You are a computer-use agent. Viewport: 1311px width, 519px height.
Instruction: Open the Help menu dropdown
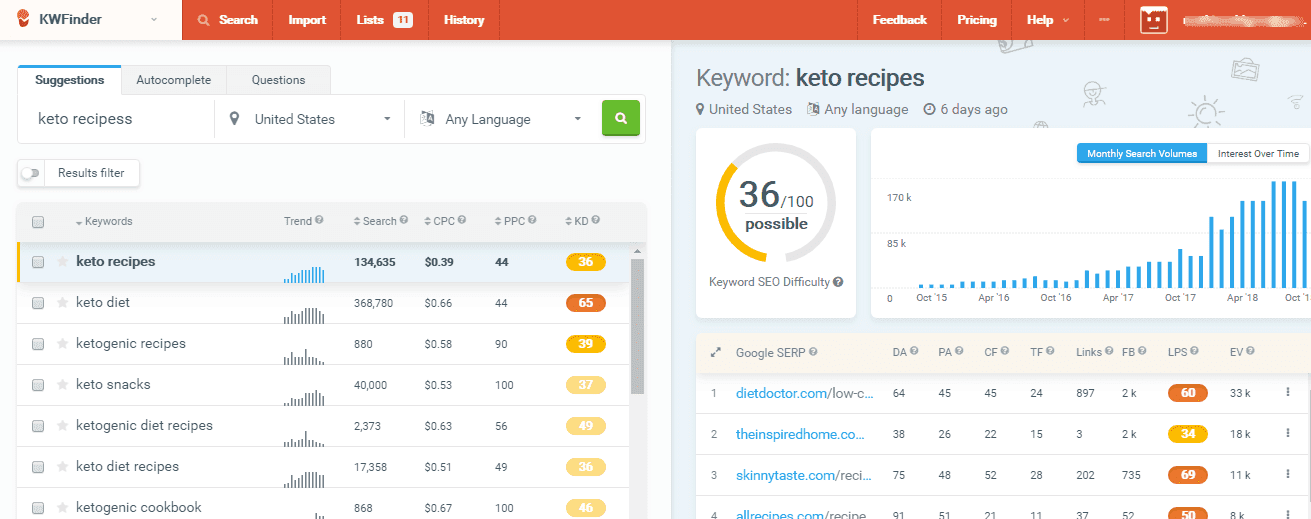click(1047, 20)
